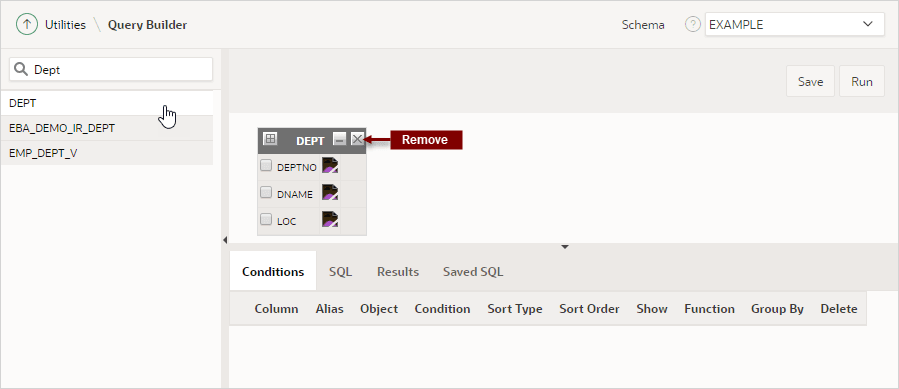The width and height of the screenshot is (899, 389).
Task: Click the Alias header
Action: coord(330,309)
